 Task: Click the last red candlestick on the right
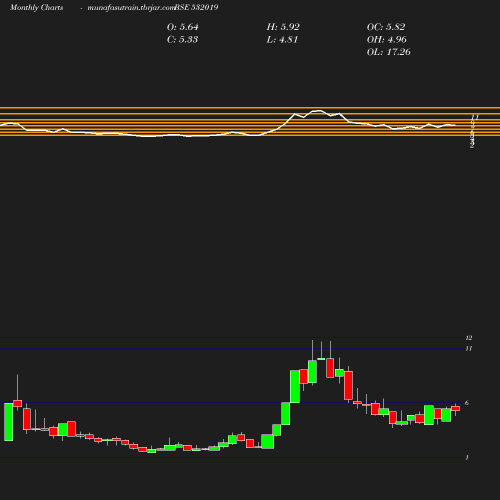pos(456,408)
